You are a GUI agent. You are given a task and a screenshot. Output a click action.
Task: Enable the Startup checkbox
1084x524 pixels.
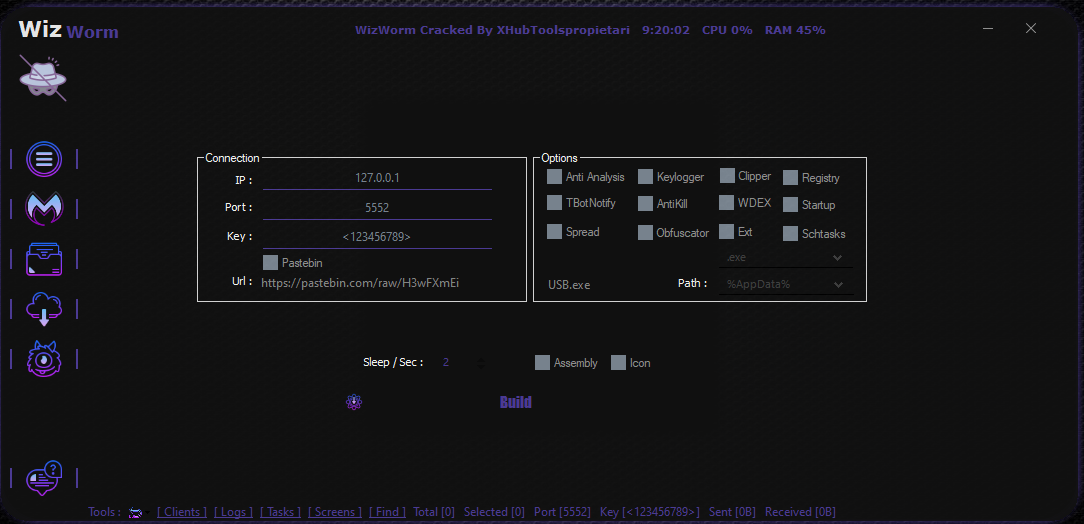point(790,205)
